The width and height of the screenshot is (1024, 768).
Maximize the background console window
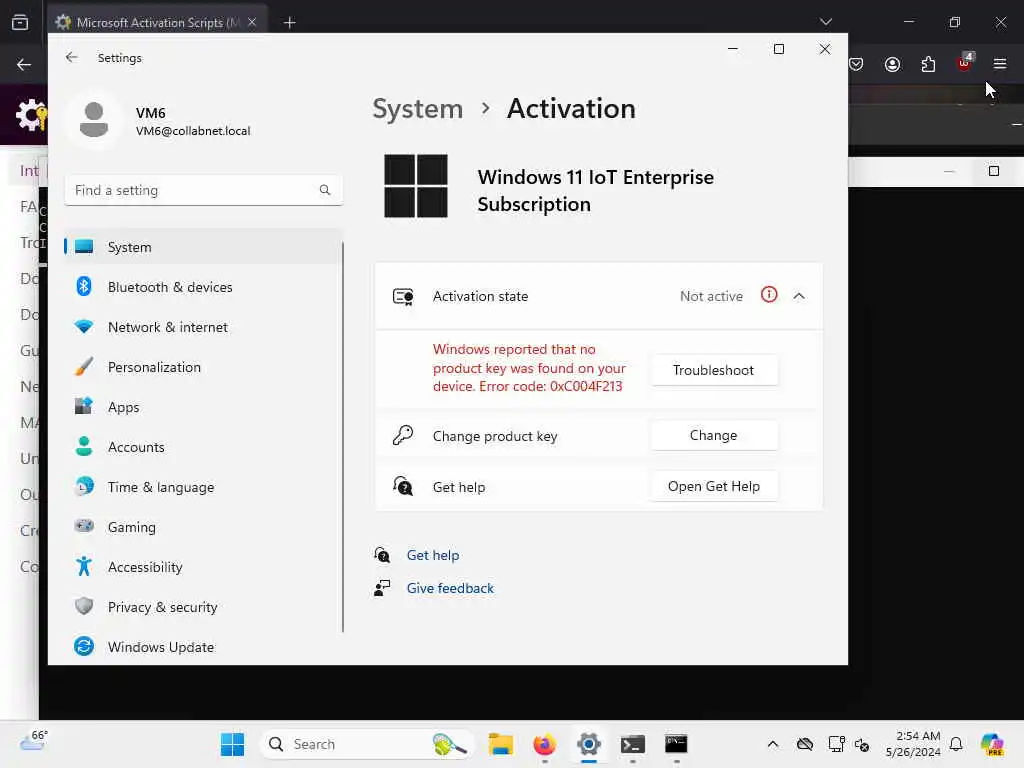(x=993, y=171)
